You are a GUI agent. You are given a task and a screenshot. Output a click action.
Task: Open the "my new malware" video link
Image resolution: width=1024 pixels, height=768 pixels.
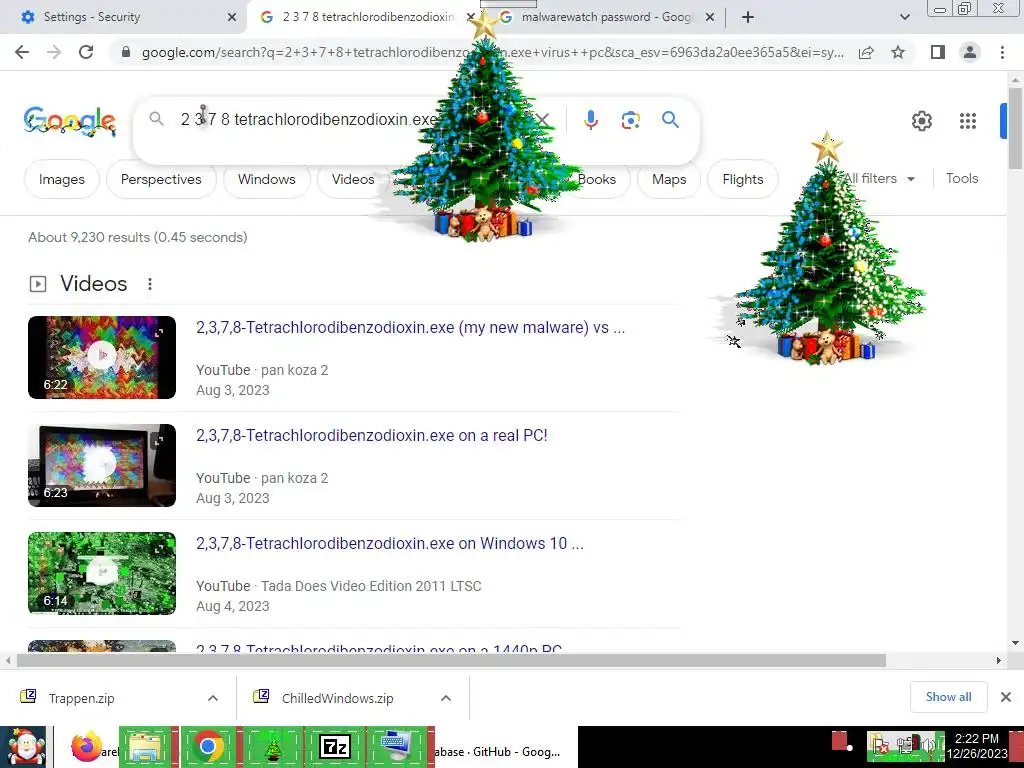pyautogui.click(x=410, y=327)
